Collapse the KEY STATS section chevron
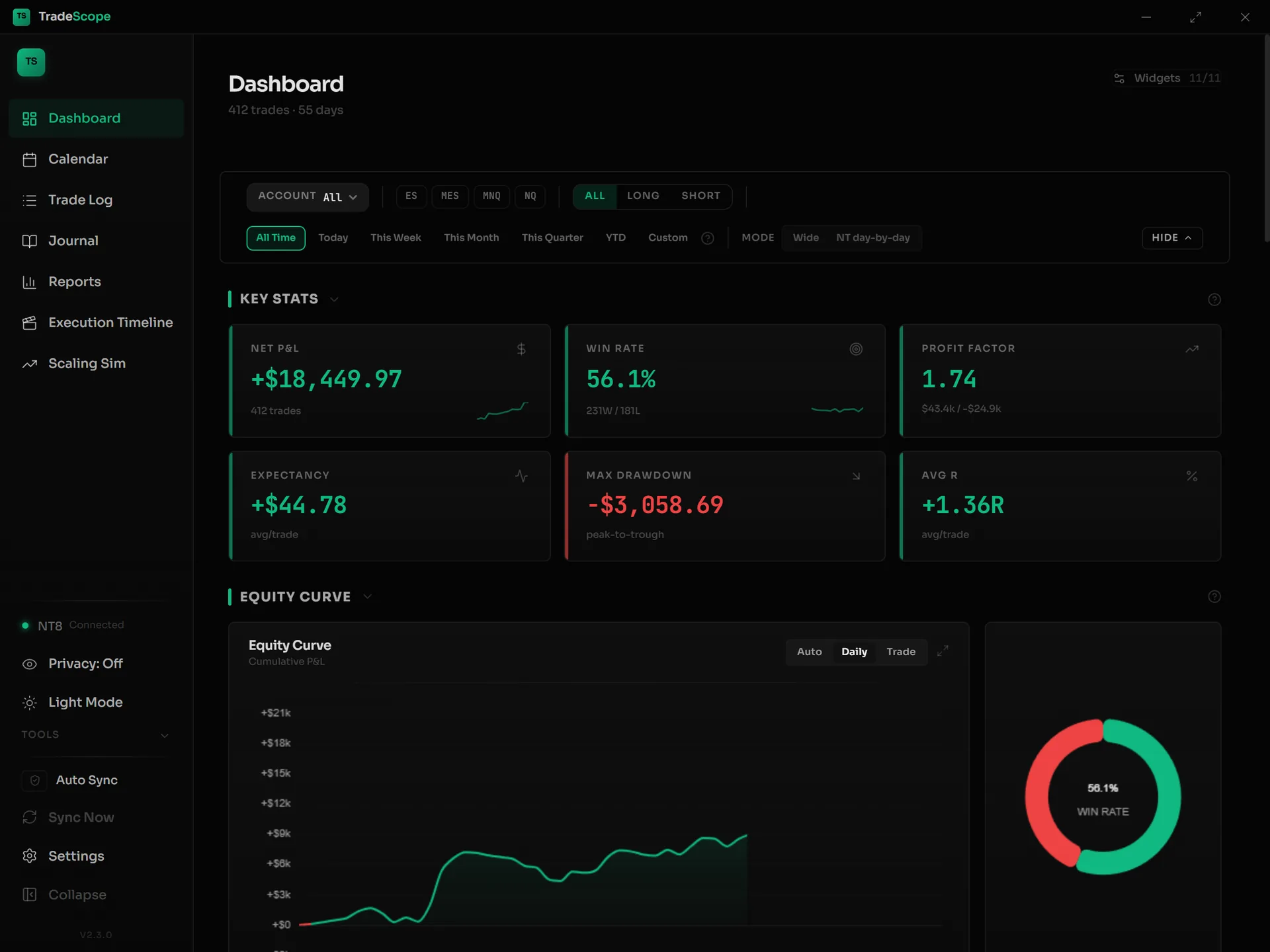This screenshot has width=1270, height=952. point(334,299)
